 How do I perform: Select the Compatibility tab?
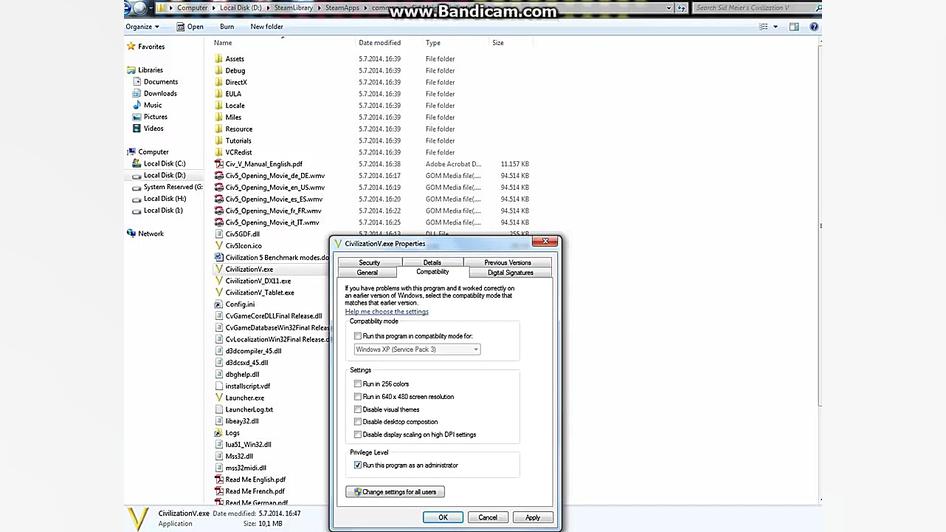pyautogui.click(x=433, y=272)
